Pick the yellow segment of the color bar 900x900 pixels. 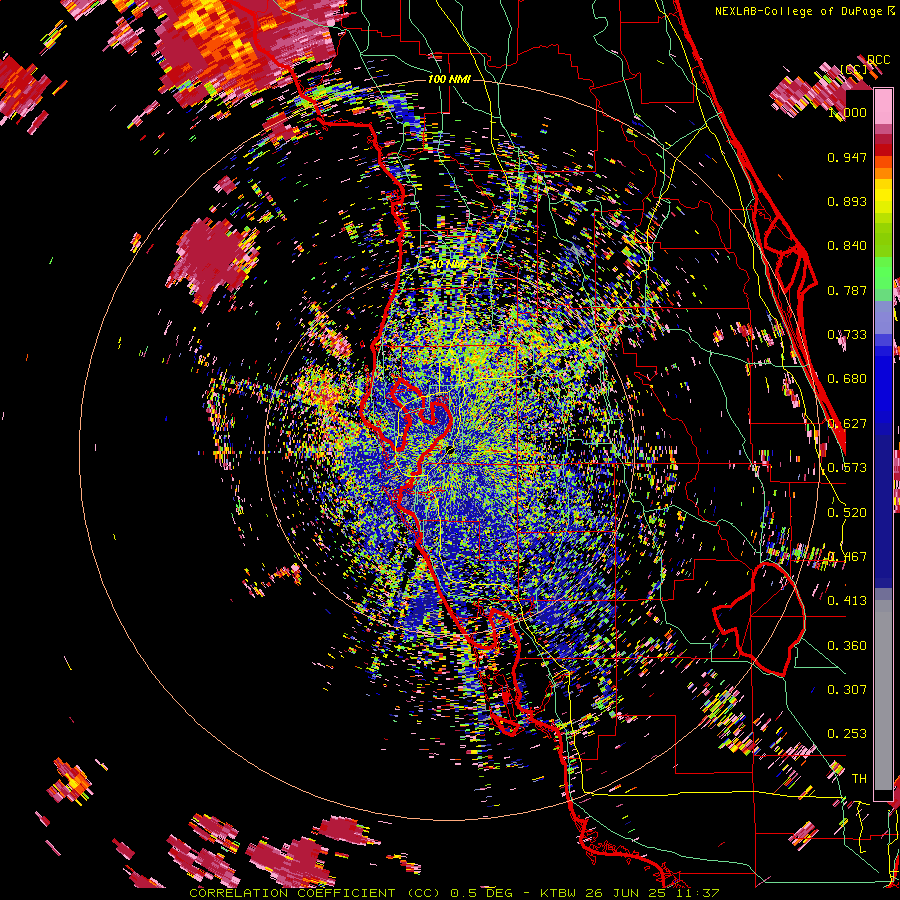click(x=883, y=195)
